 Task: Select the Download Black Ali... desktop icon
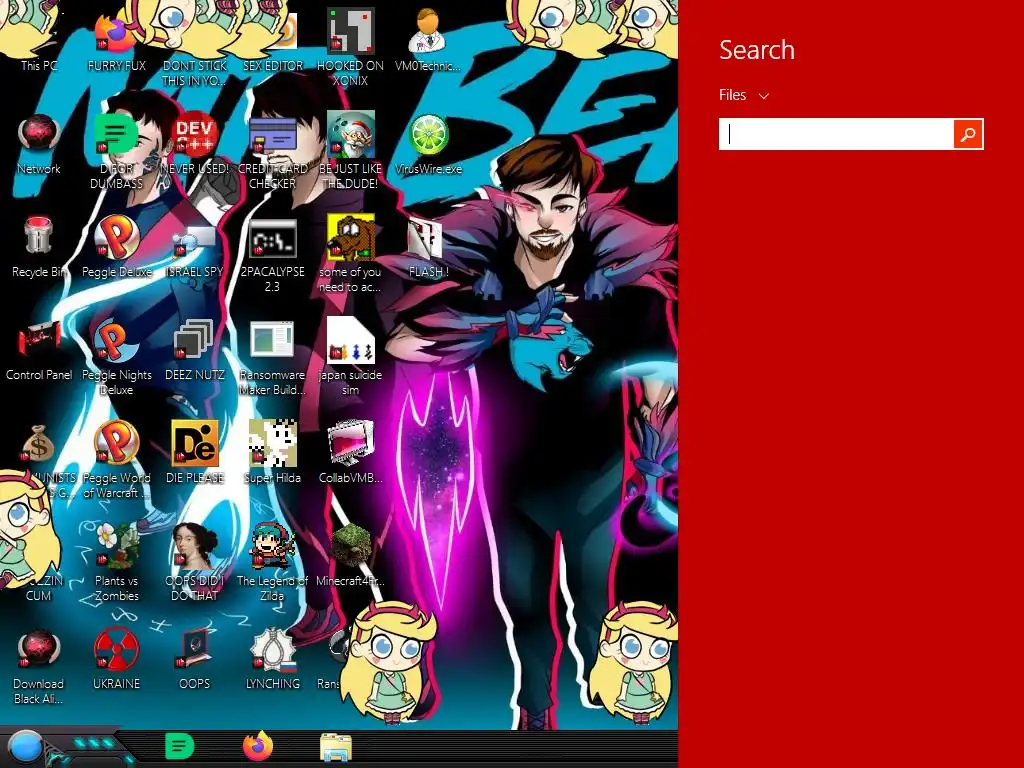[x=39, y=666]
